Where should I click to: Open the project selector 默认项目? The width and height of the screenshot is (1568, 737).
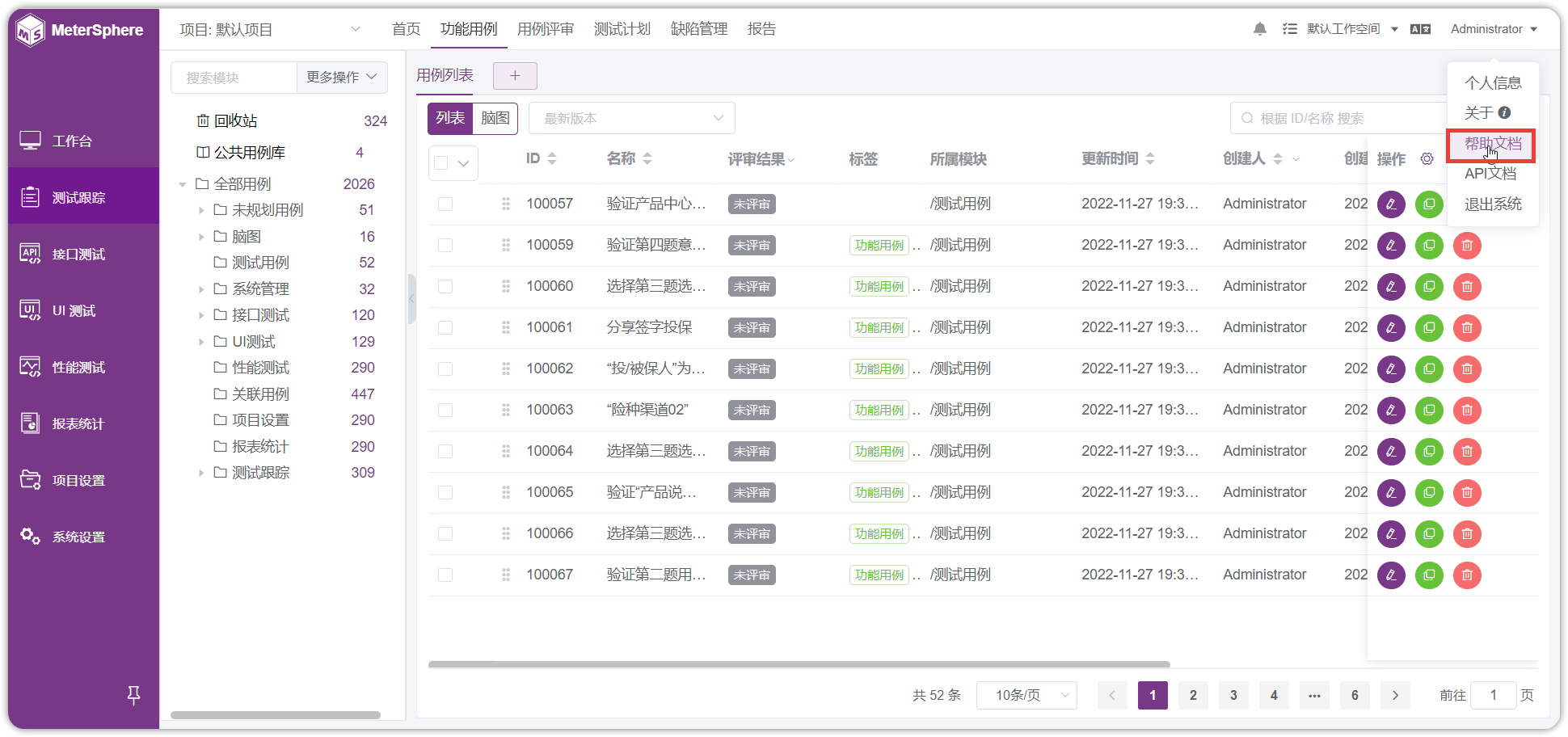(270, 30)
